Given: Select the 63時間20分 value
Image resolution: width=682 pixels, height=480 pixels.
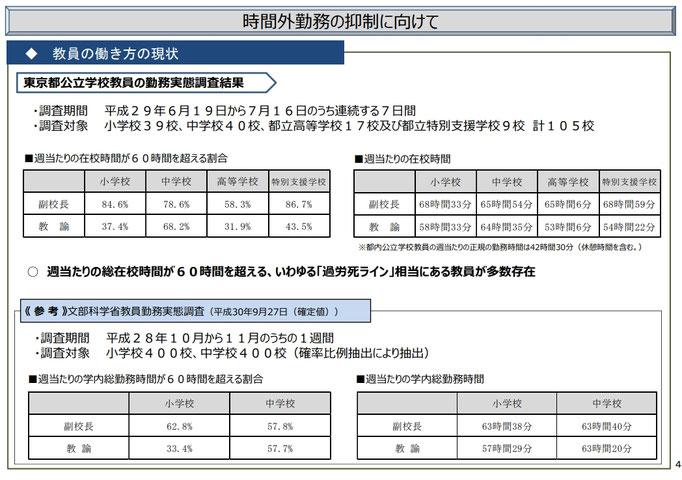Looking at the screenshot, I should tap(607, 448).
